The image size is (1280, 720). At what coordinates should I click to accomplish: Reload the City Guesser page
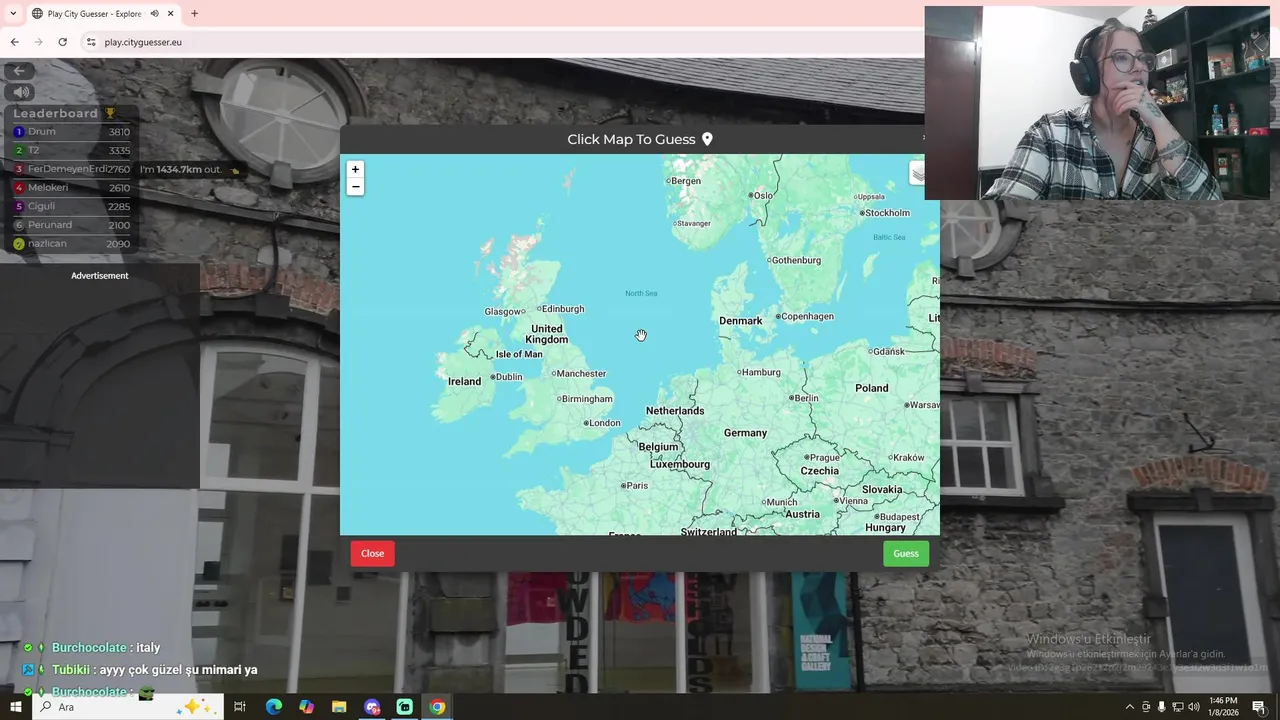[x=62, y=42]
